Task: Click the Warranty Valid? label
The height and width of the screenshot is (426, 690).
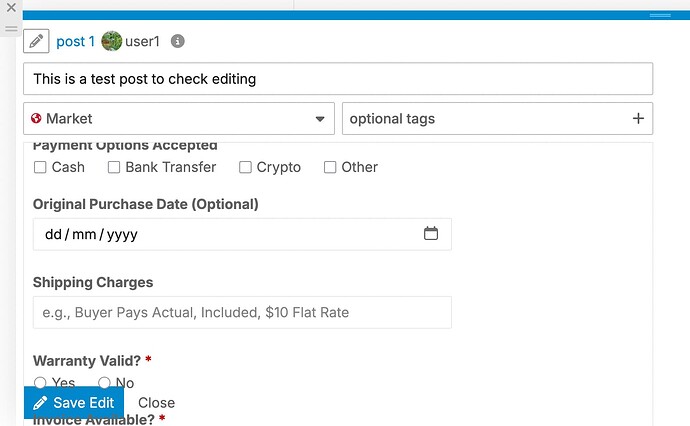Action: coord(87,361)
